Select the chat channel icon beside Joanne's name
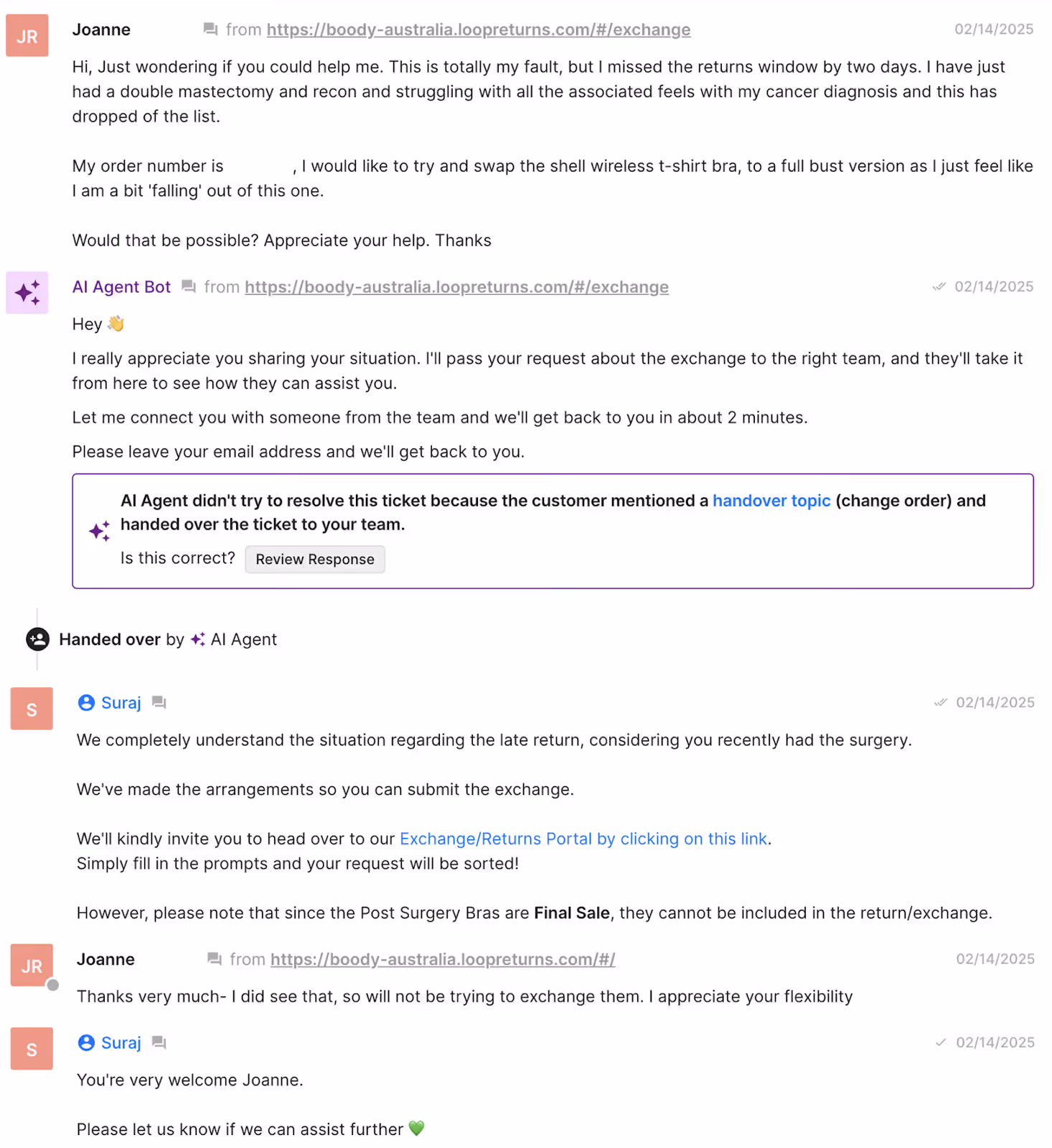The image size is (1052, 1148). click(210, 29)
